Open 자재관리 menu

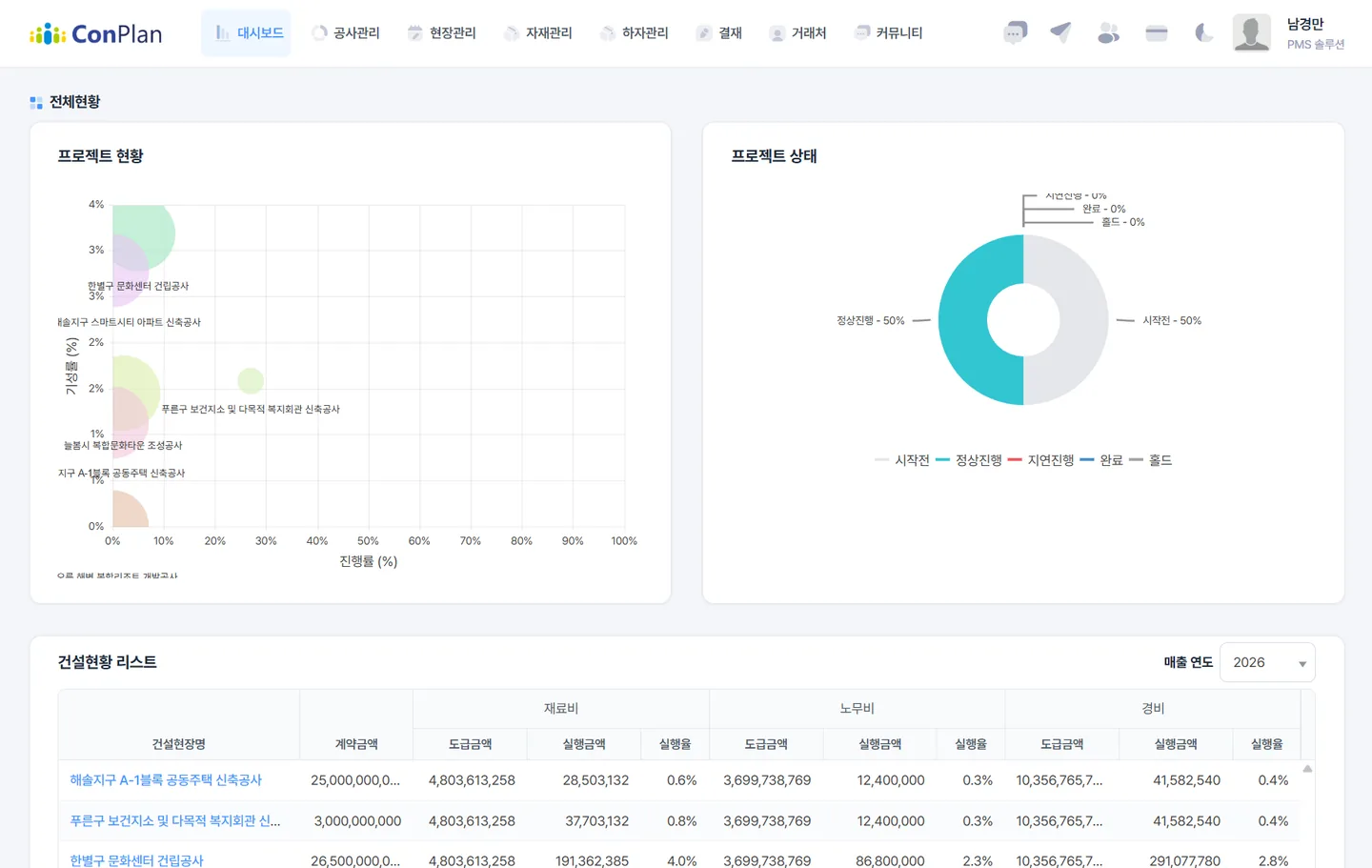(538, 33)
